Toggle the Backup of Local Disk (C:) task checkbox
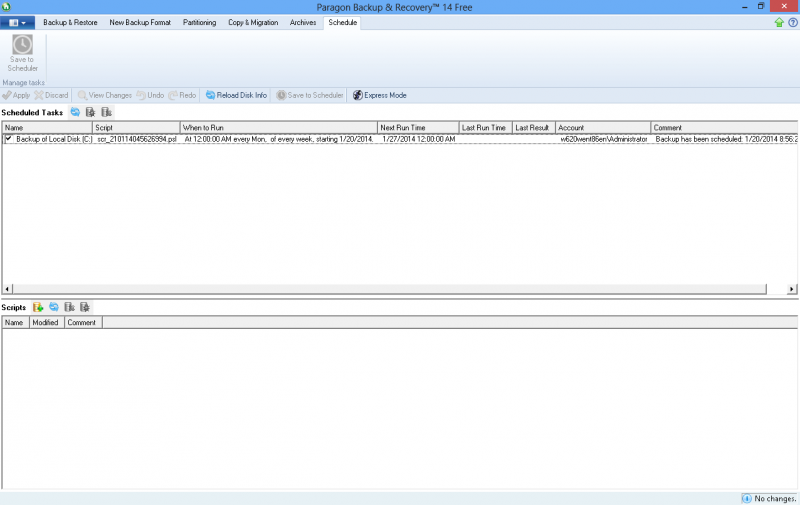The height and width of the screenshot is (505, 800). [9, 138]
